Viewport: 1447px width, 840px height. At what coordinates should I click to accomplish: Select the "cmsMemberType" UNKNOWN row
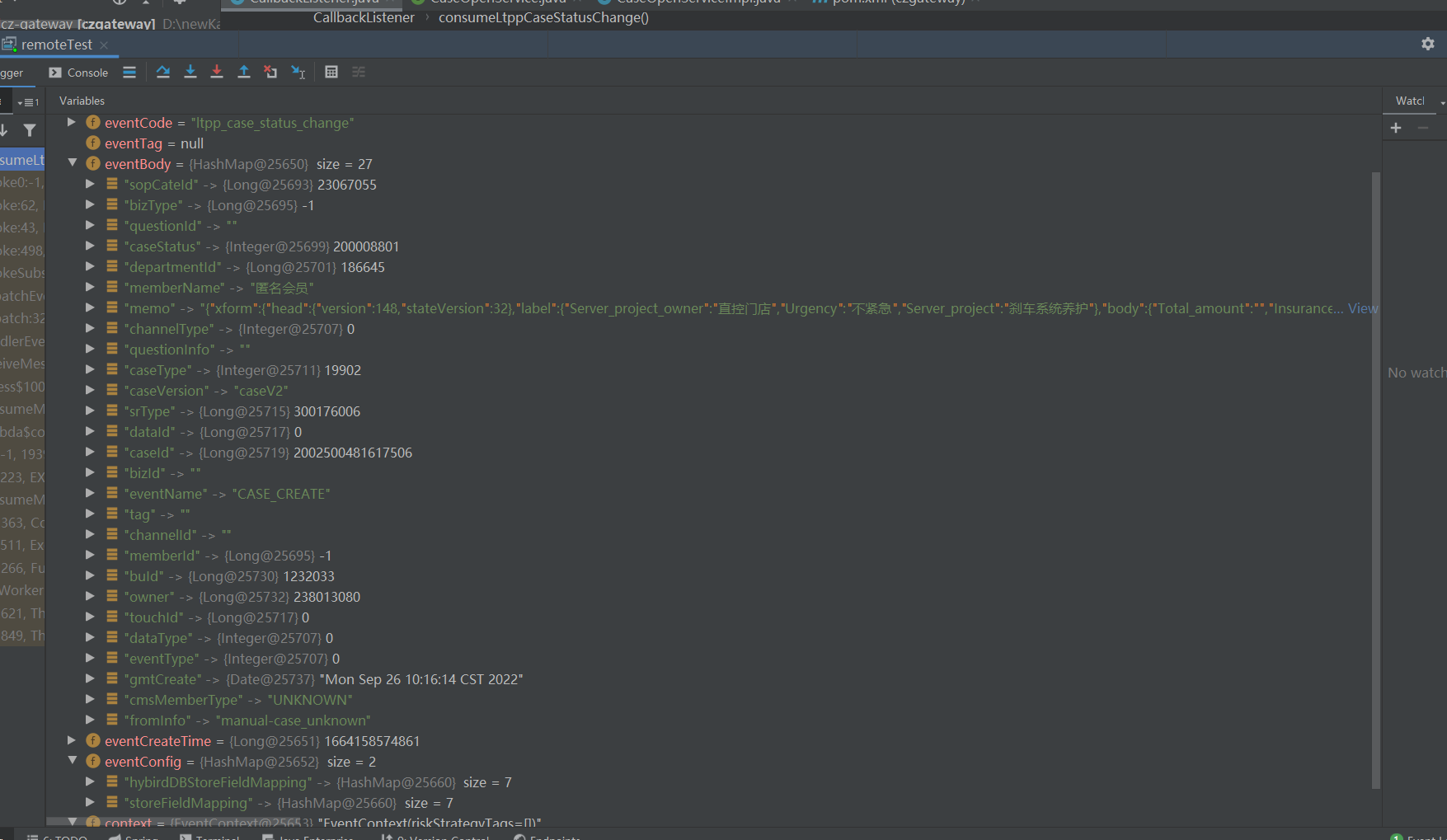point(714,700)
